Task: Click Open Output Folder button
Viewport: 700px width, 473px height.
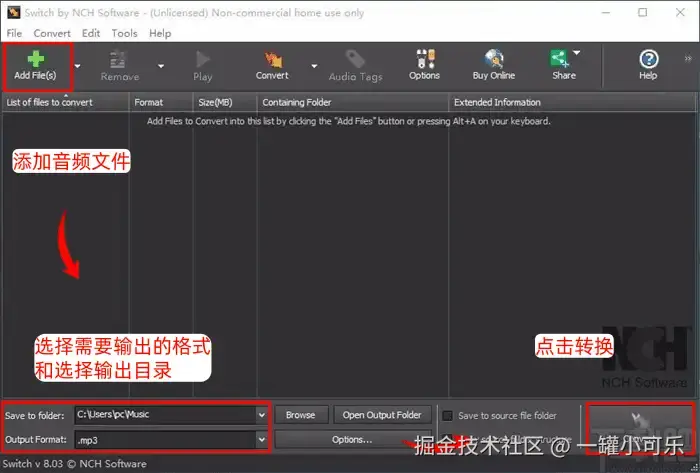Action: click(x=382, y=415)
